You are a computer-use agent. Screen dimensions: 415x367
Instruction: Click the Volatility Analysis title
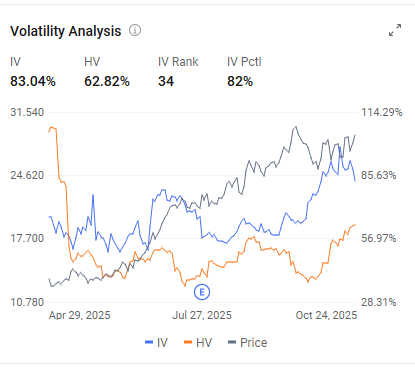coord(66,31)
